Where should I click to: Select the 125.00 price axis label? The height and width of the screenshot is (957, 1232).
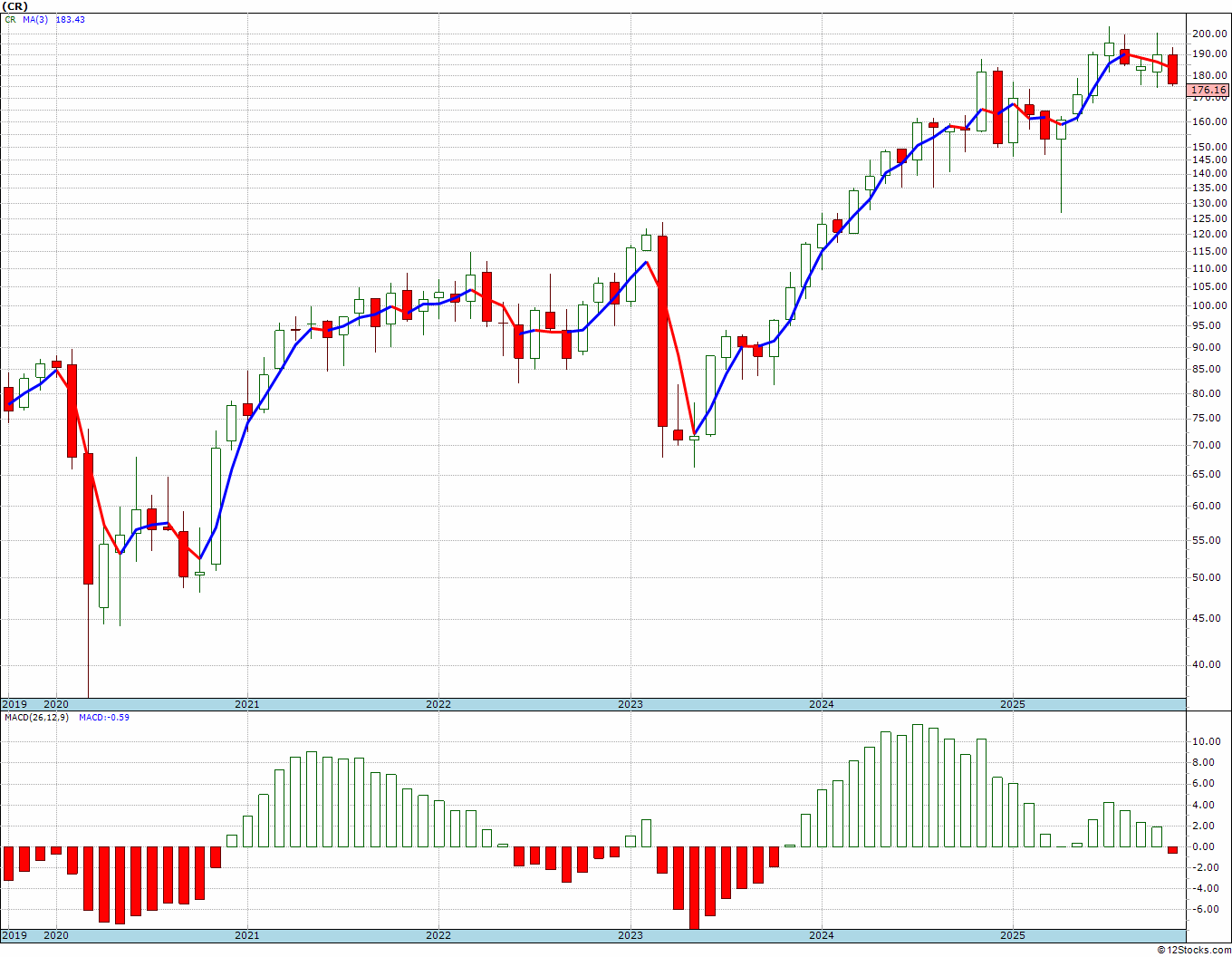pyautogui.click(x=1210, y=218)
